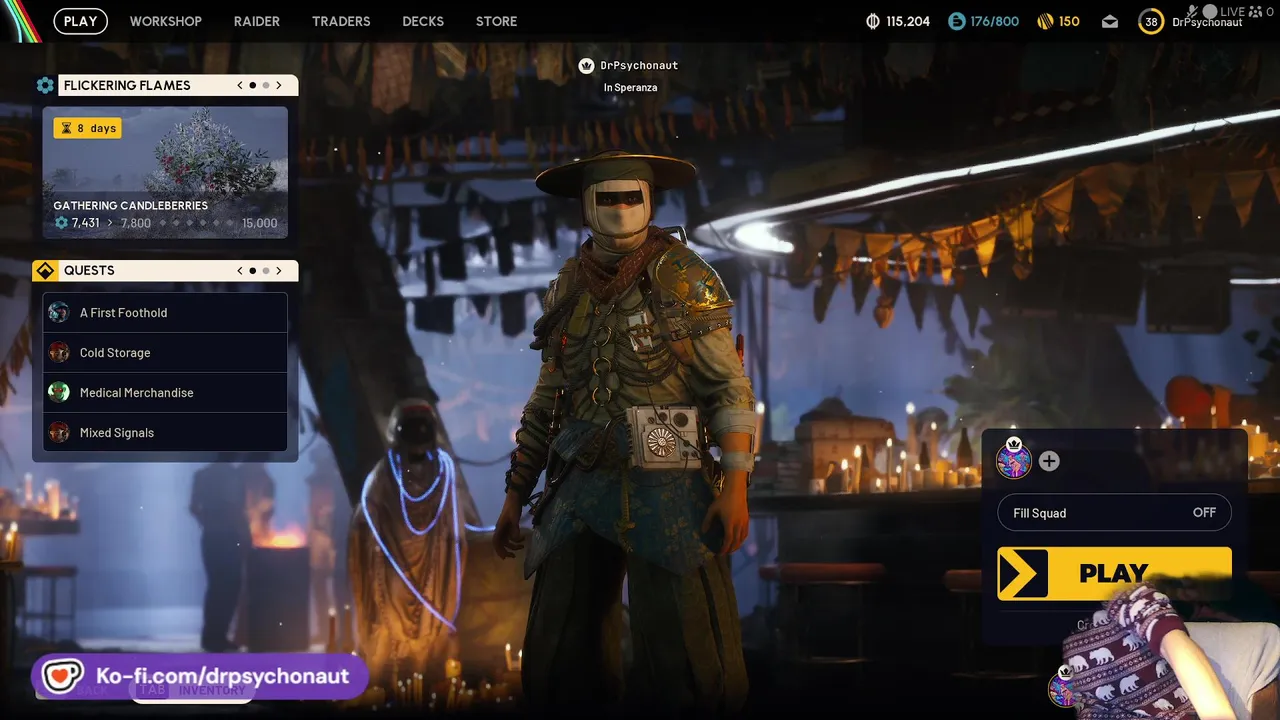
Task: Click the blue stash icon showing 176/800
Action: point(957,21)
